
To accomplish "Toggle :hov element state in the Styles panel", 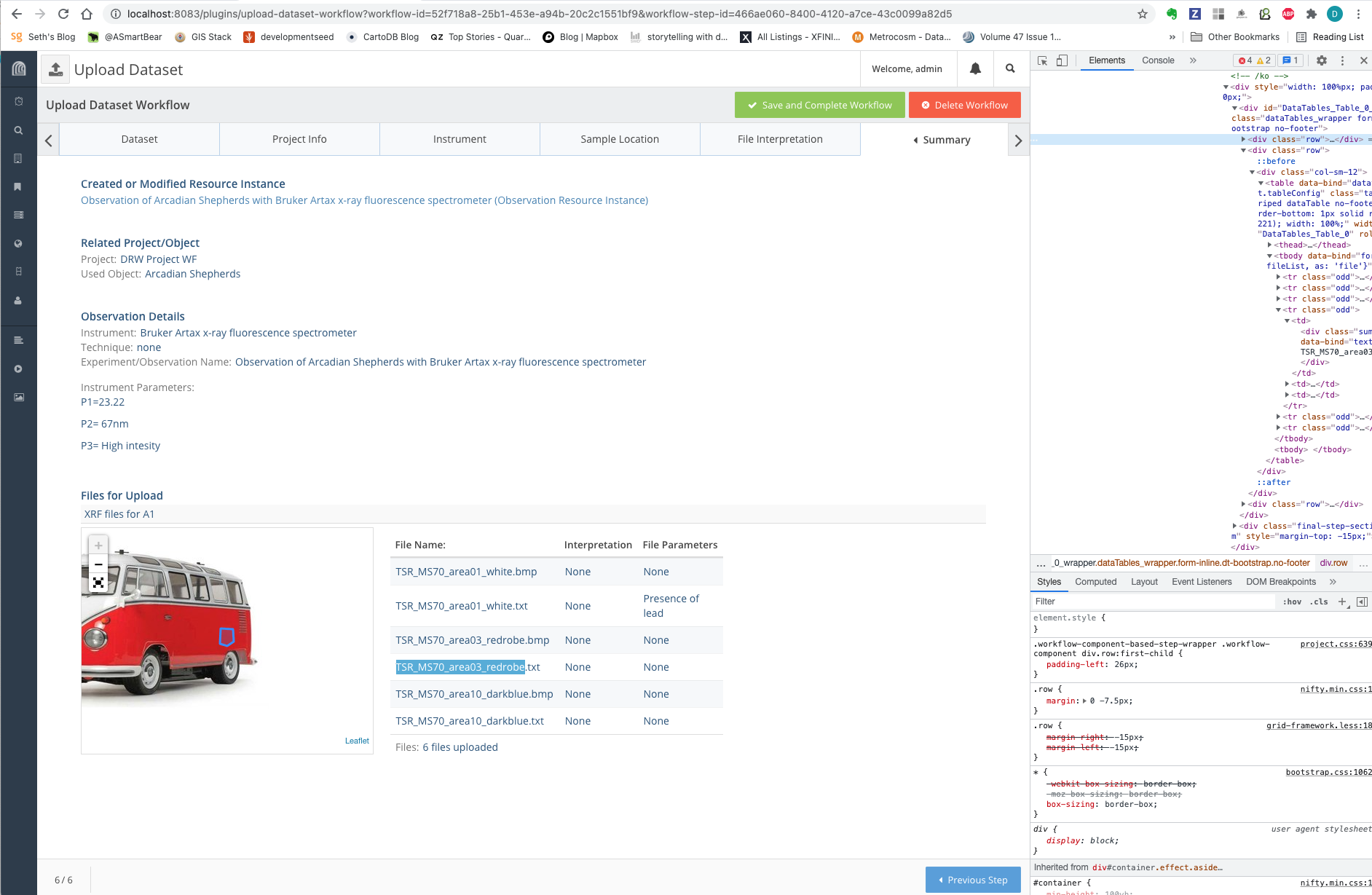I will click(1293, 602).
